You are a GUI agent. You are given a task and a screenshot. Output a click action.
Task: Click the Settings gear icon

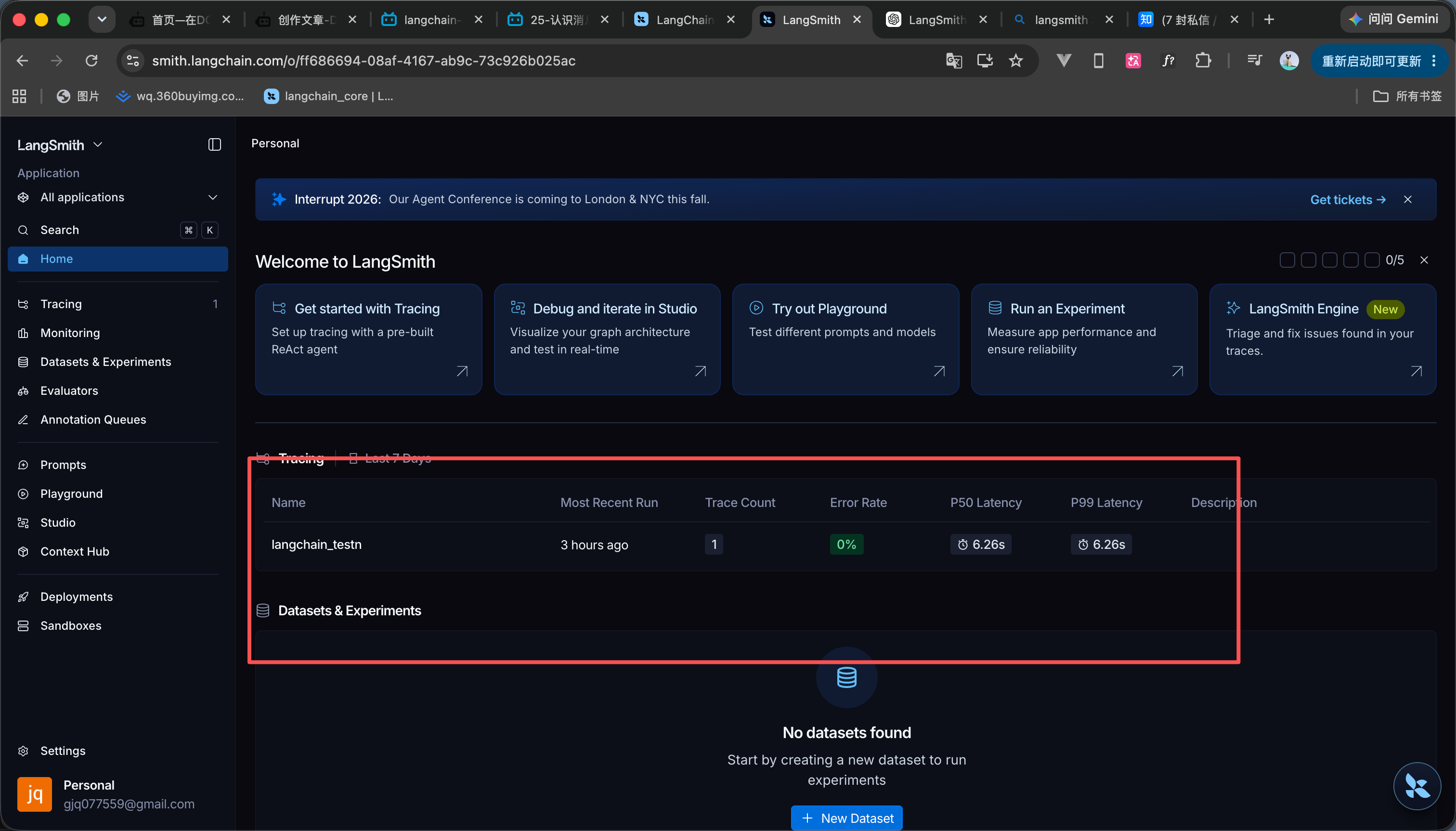click(24, 751)
